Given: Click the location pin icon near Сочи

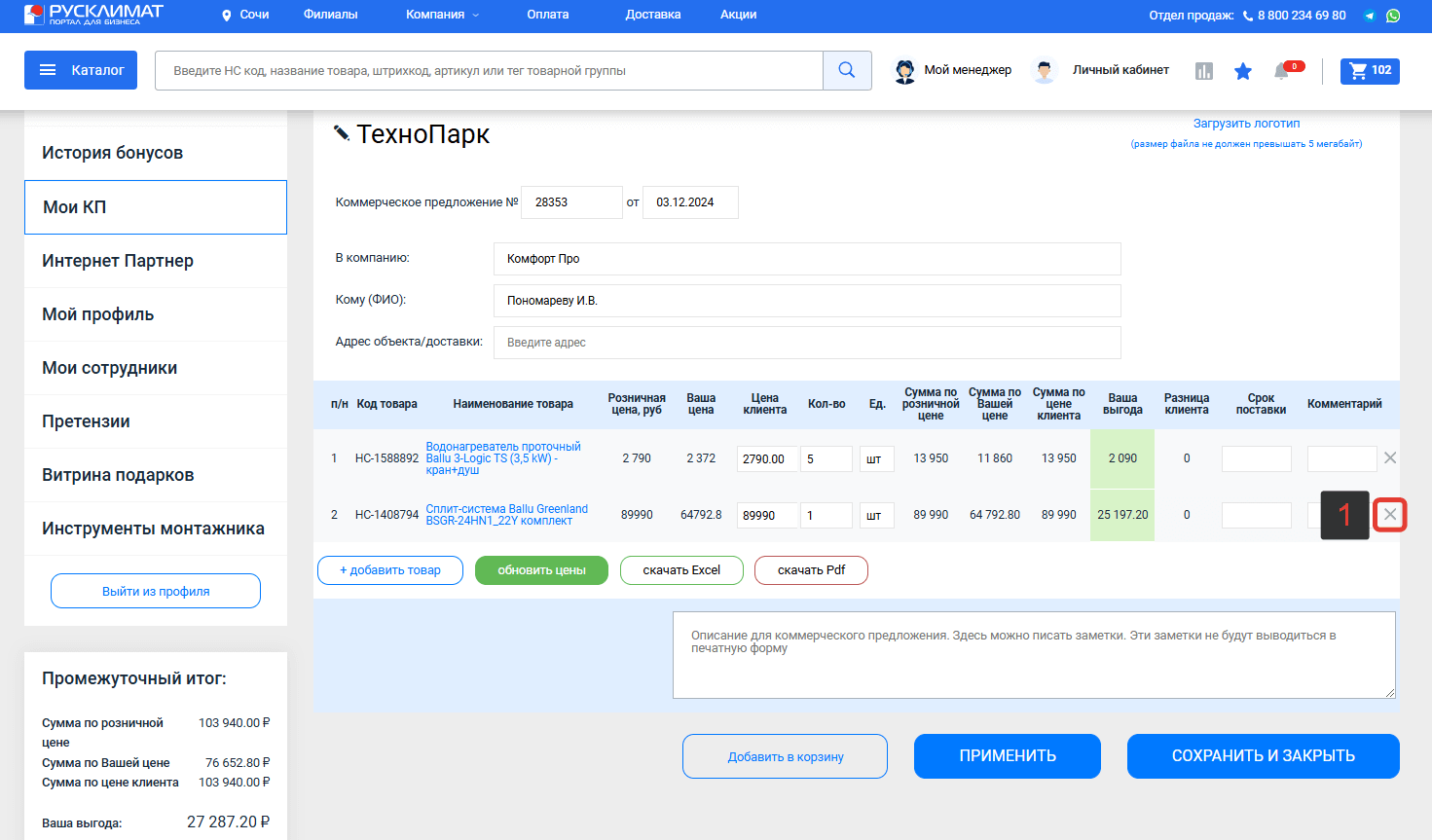Looking at the screenshot, I should pyautogui.click(x=227, y=16).
